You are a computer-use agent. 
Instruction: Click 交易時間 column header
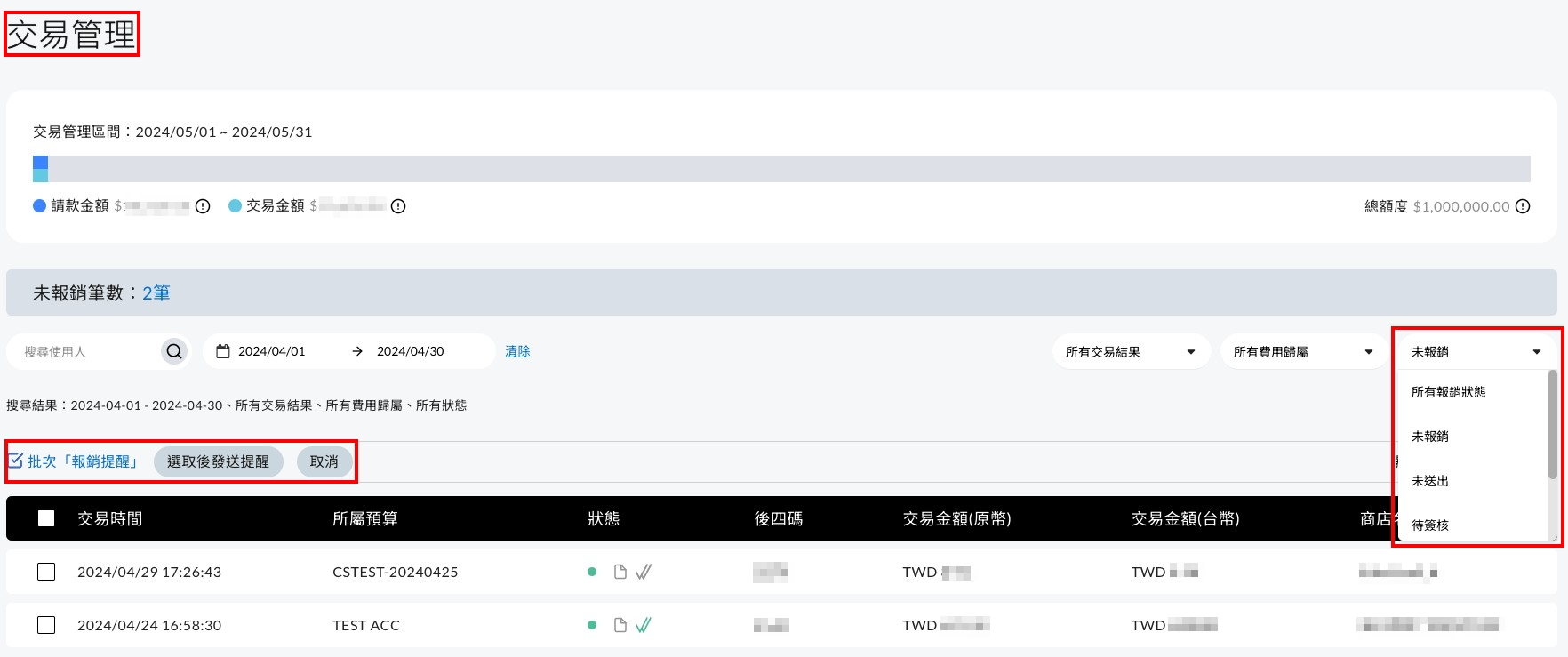pyautogui.click(x=110, y=518)
